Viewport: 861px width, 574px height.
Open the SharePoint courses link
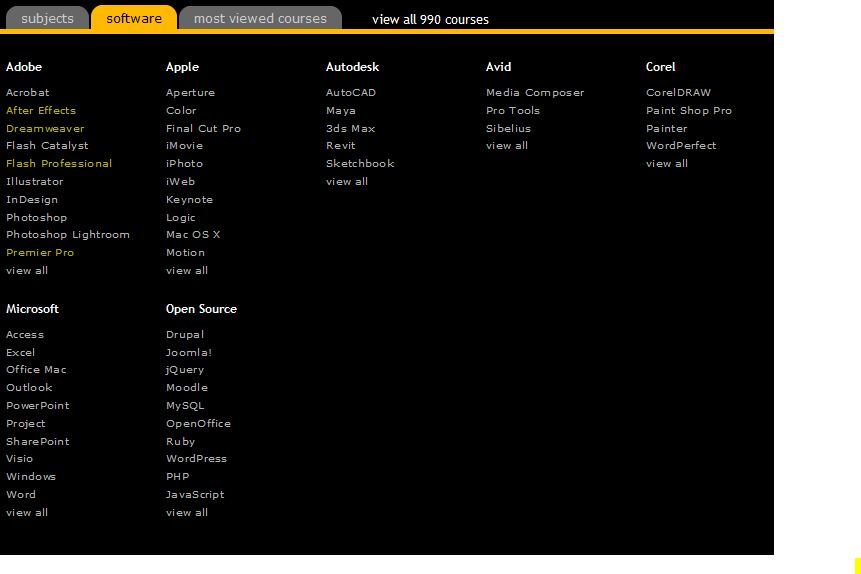(x=38, y=441)
